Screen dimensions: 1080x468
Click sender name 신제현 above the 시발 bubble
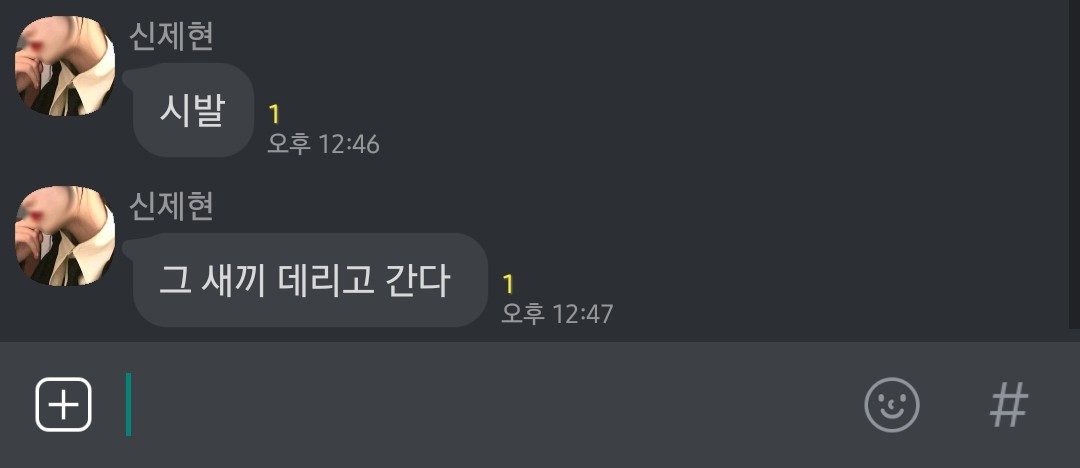172,36
